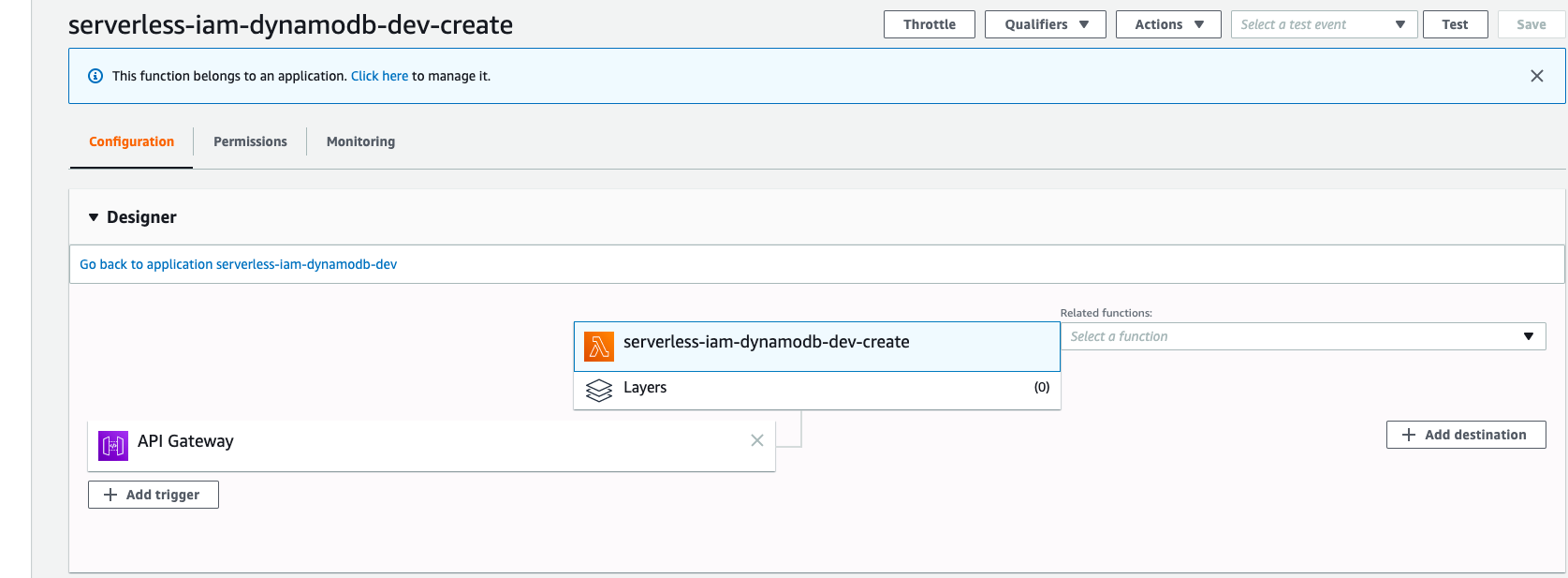Open the Related functions dropdown
This screenshot has height=578, width=1568.
point(1303,336)
